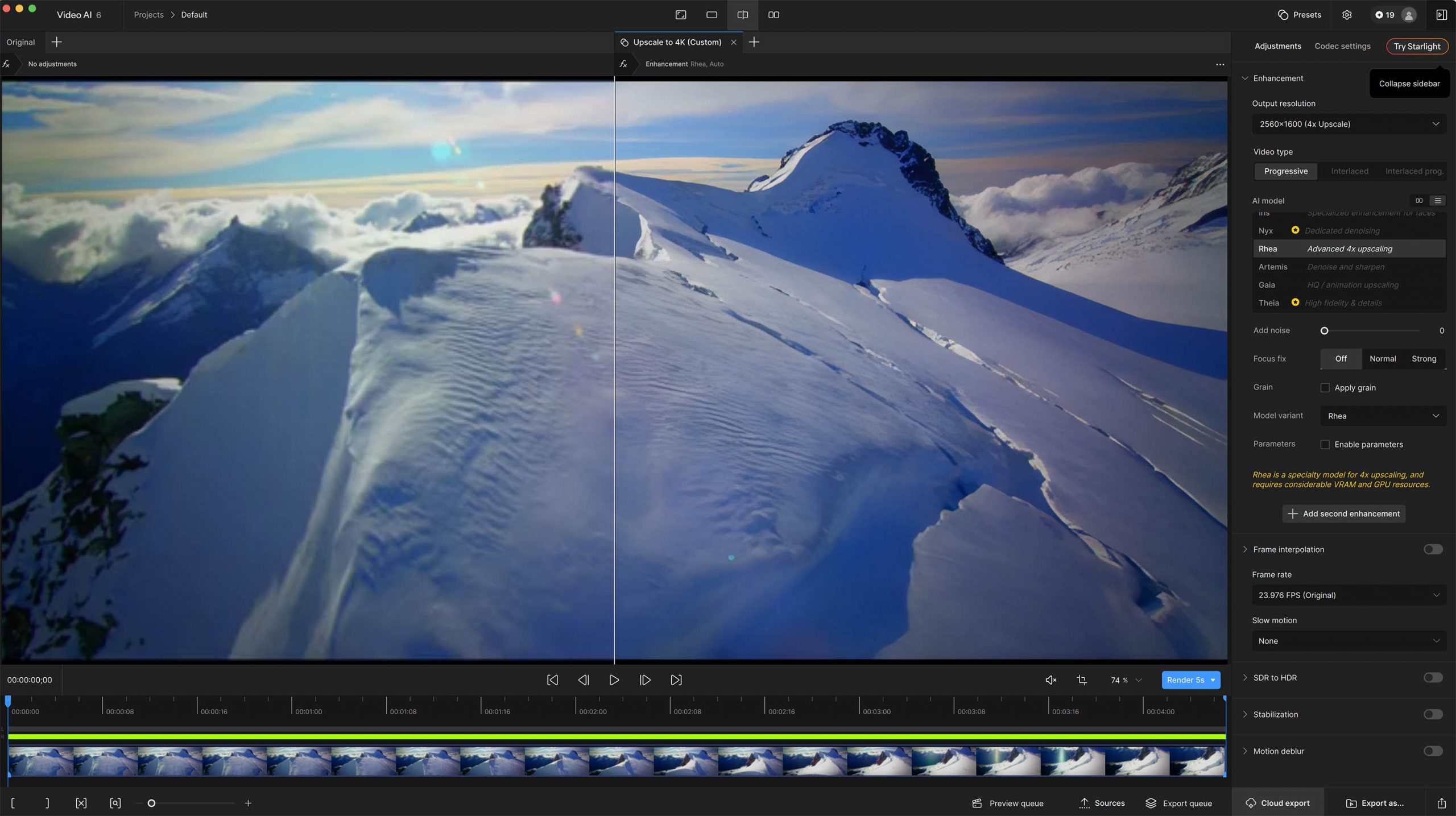This screenshot has width=1456, height=816.
Task: Expand the Motion deblur section
Action: (x=1245, y=752)
